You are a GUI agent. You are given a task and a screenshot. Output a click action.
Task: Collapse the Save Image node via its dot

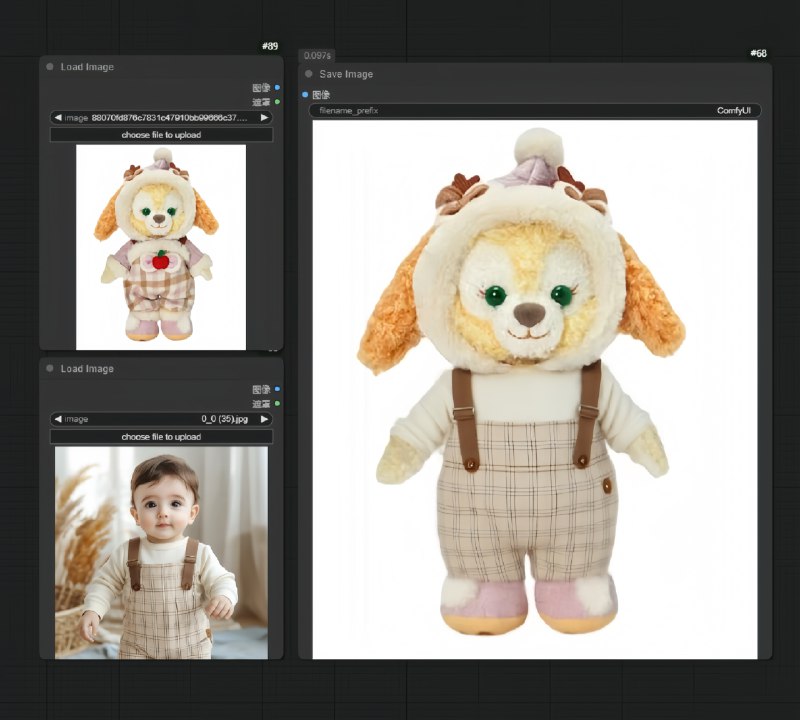[309, 74]
